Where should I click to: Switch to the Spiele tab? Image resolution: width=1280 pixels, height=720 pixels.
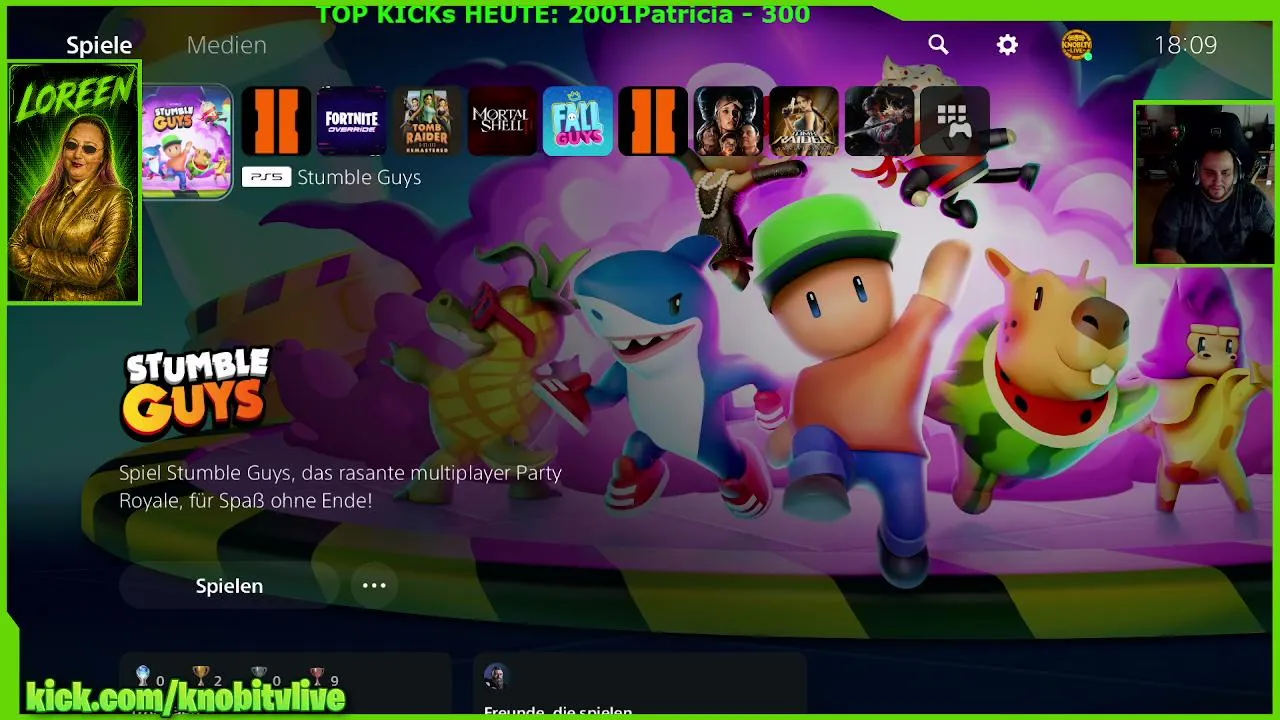[99, 45]
